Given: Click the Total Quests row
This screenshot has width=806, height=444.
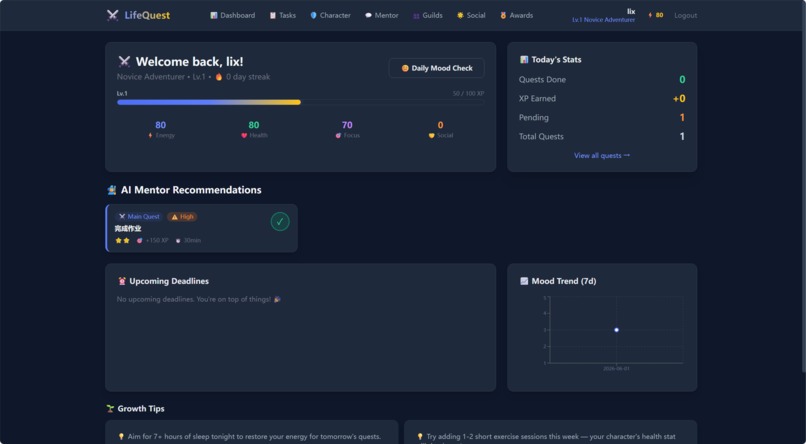Looking at the screenshot, I should 602,137.
